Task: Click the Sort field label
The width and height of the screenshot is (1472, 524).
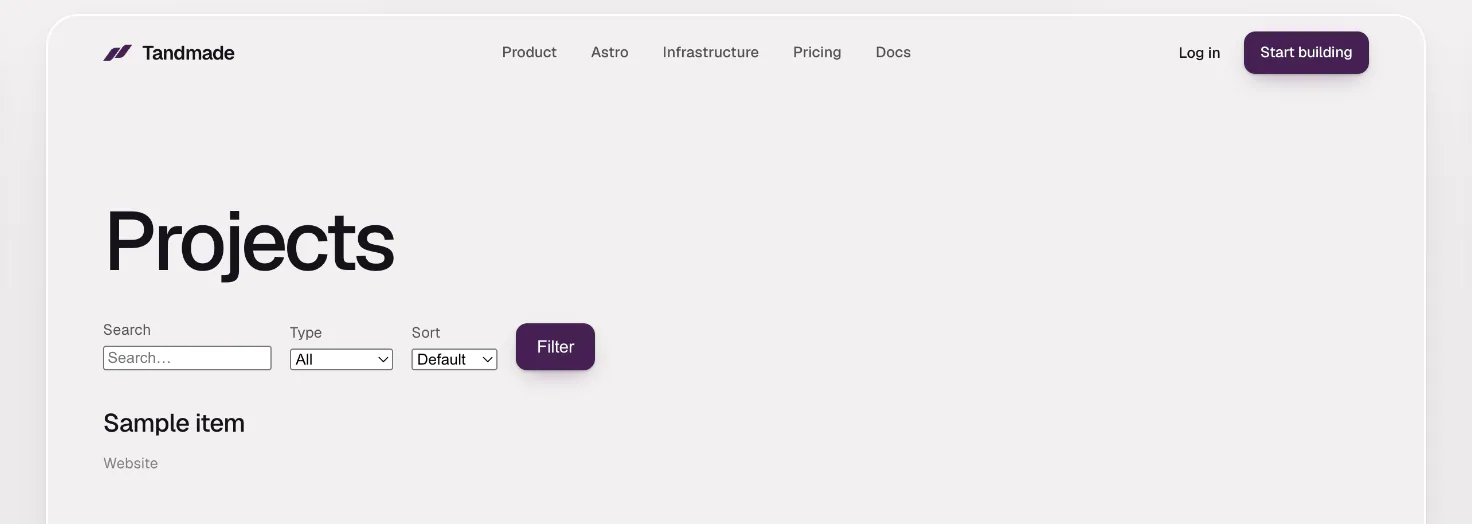Action: 426,333
